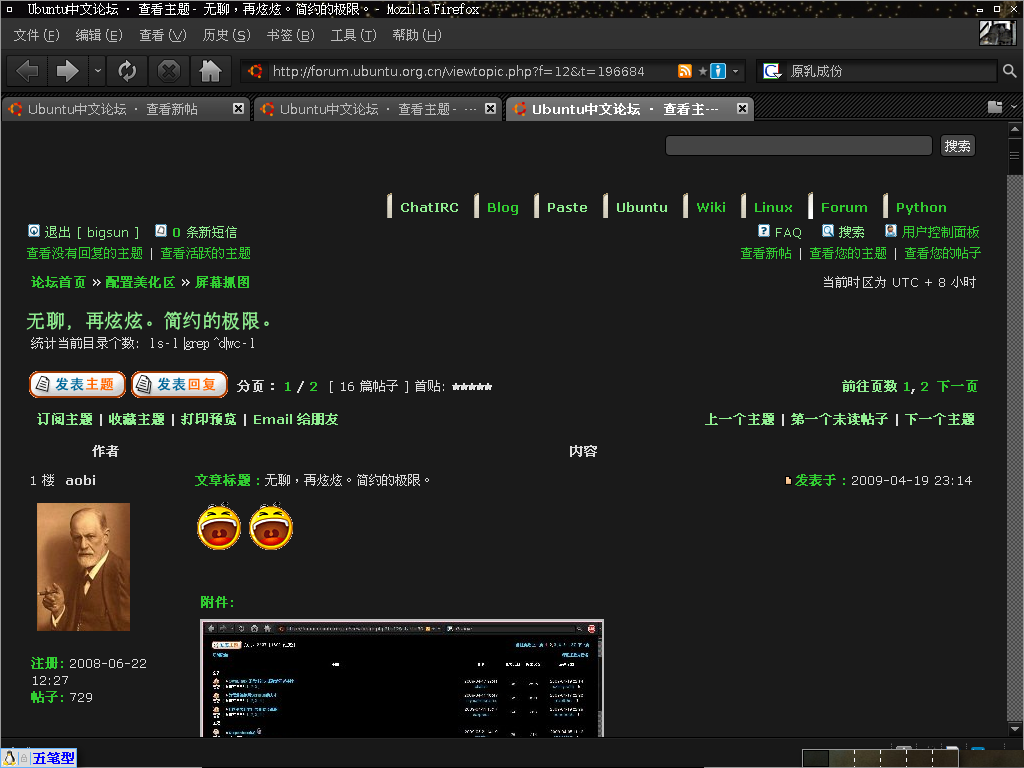
Task: Click 订阅主题 subscribe link
Action: [x=65, y=419]
